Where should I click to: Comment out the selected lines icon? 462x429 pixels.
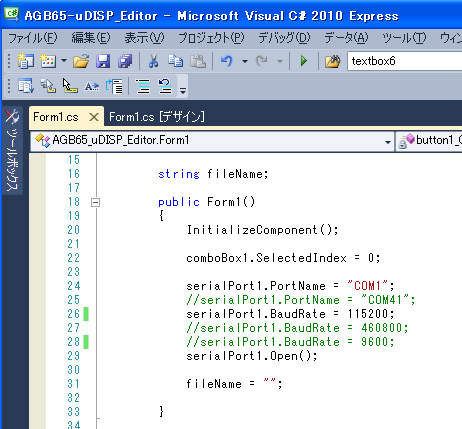coord(143,86)
